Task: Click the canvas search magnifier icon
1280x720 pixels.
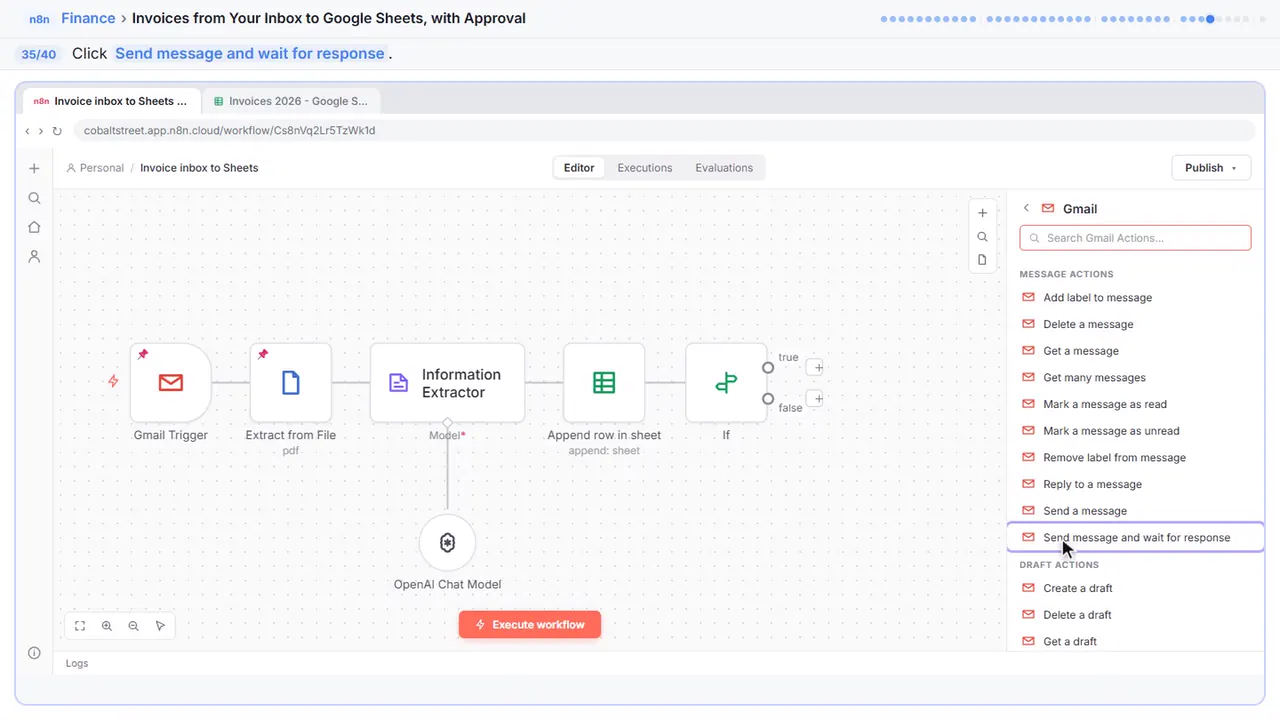Action: tap(982, 237)
